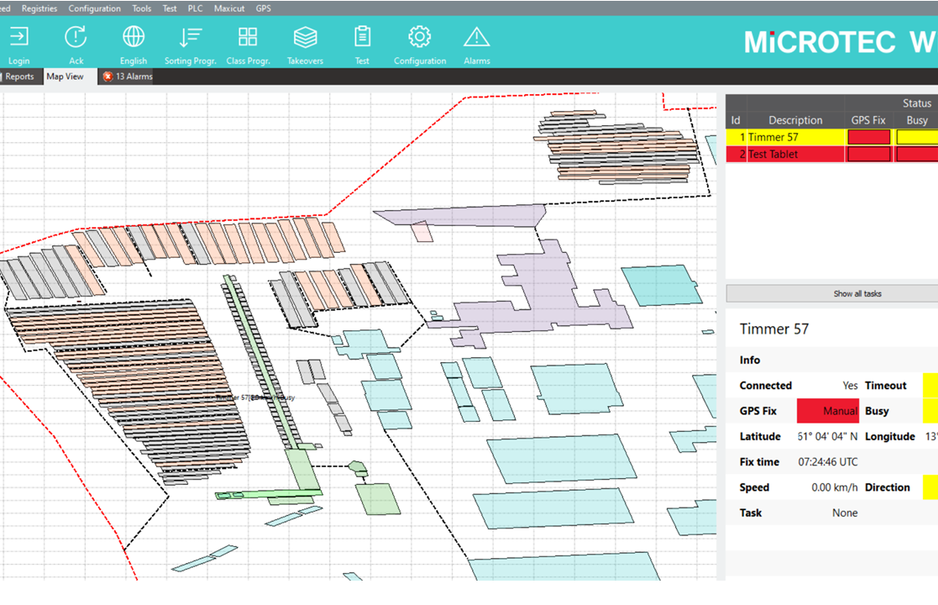Click the Show all tasks button
This screenshot has width=938, height=605.
click(831, 294)
